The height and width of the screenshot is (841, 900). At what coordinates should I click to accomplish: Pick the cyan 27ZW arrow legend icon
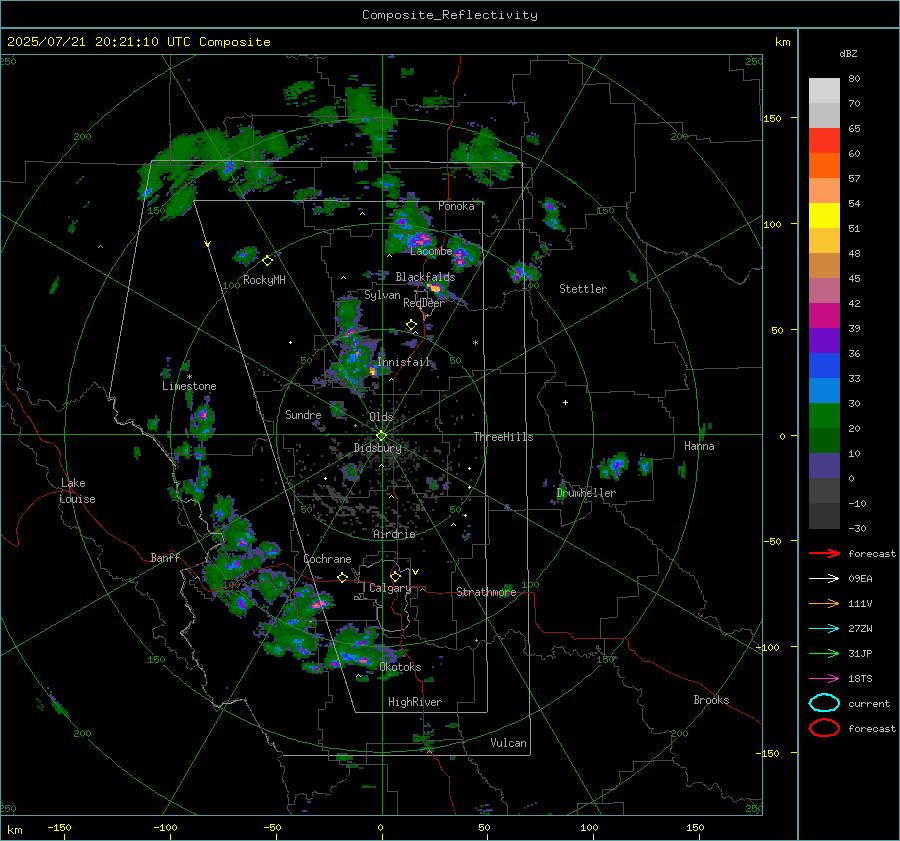point(824,628)
